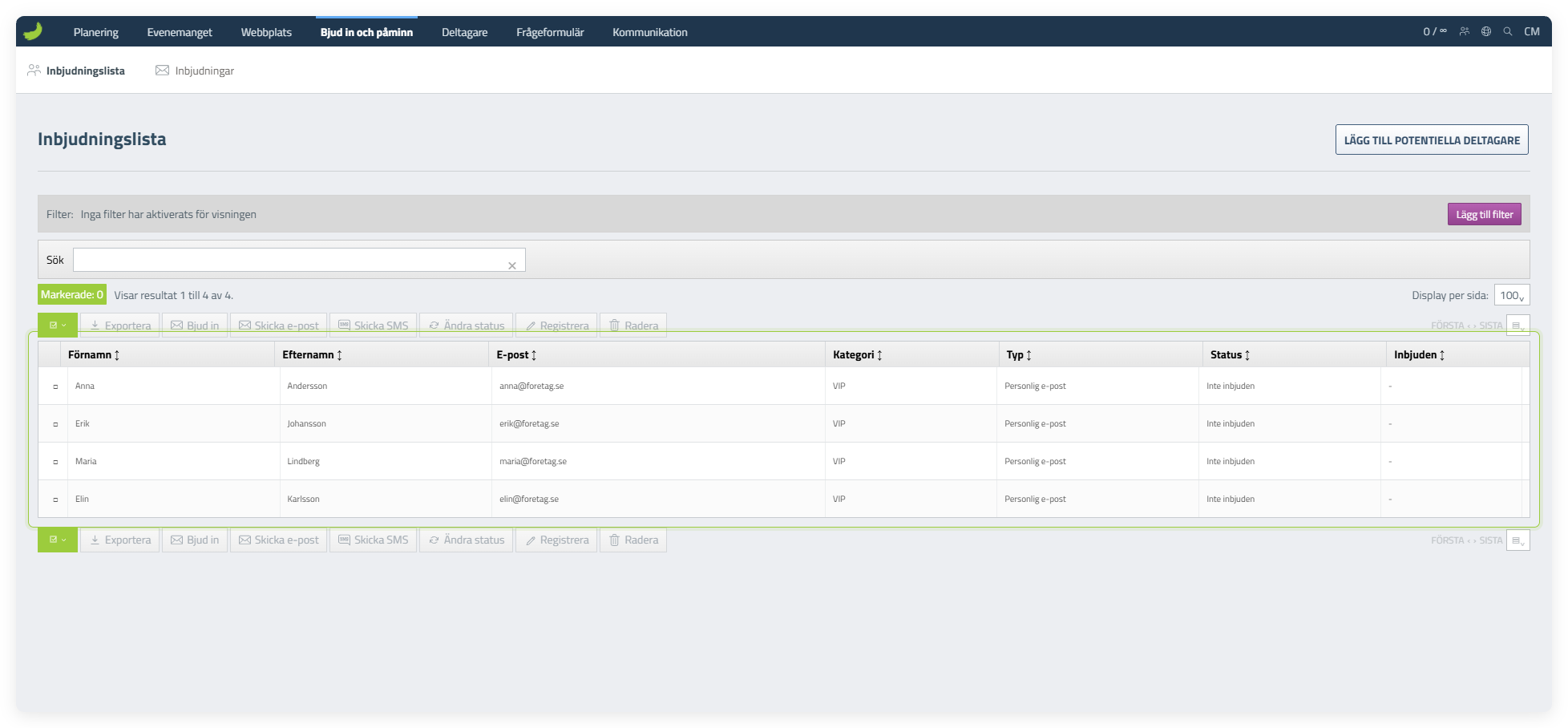The height and width of the screenshot is (728, 1568).
Task: Click Radera trash button above the table
Action: pos(633,326)
